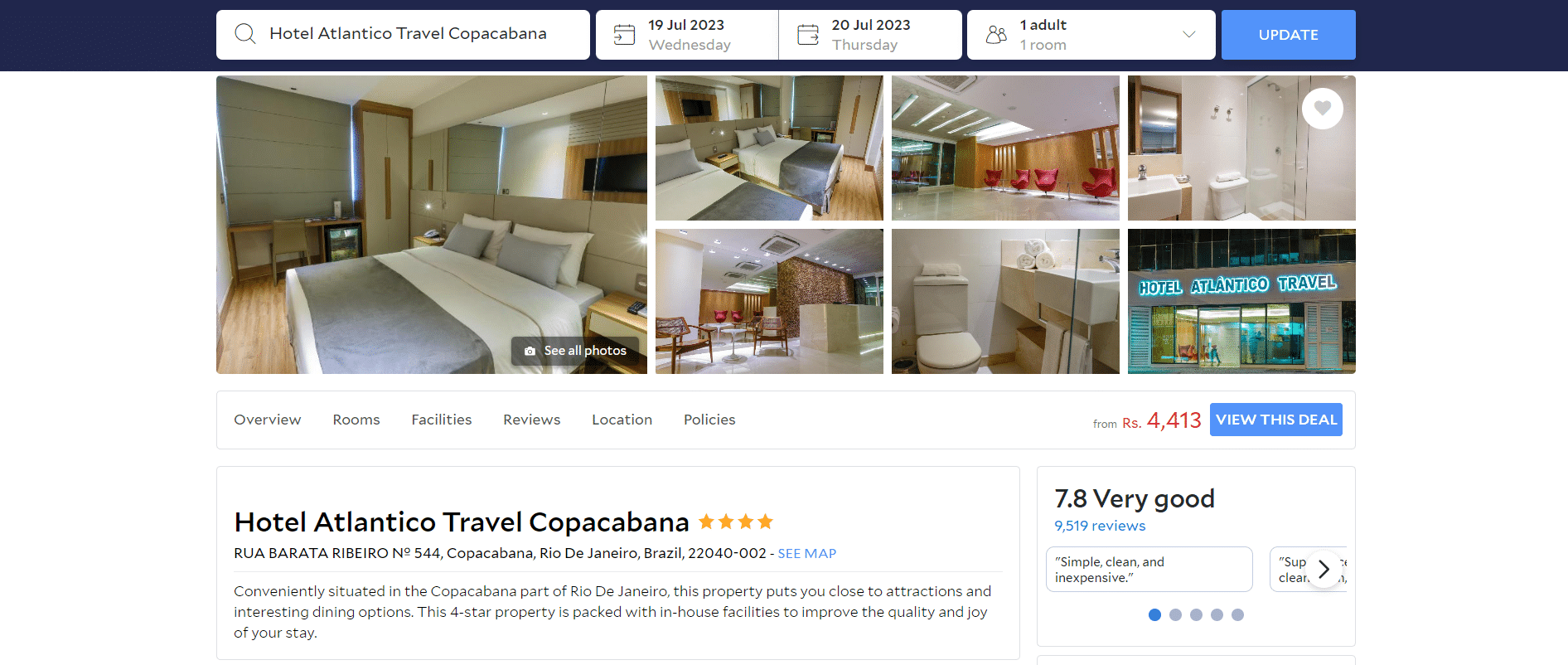Select the last review carousel dot
This screenshot has width=1568, height=665.
[1237, 614]
